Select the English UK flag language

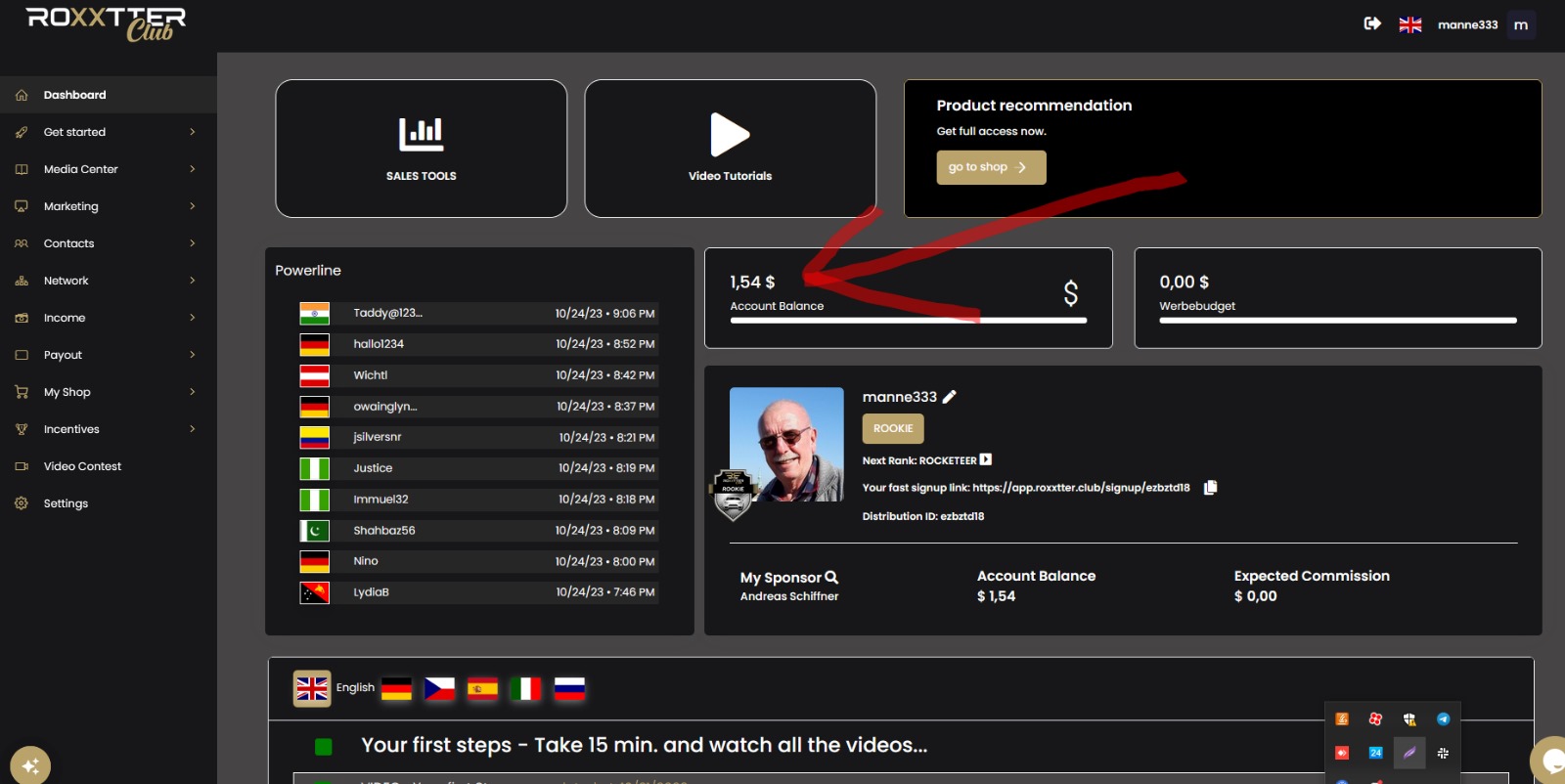[x=312, y=689]
